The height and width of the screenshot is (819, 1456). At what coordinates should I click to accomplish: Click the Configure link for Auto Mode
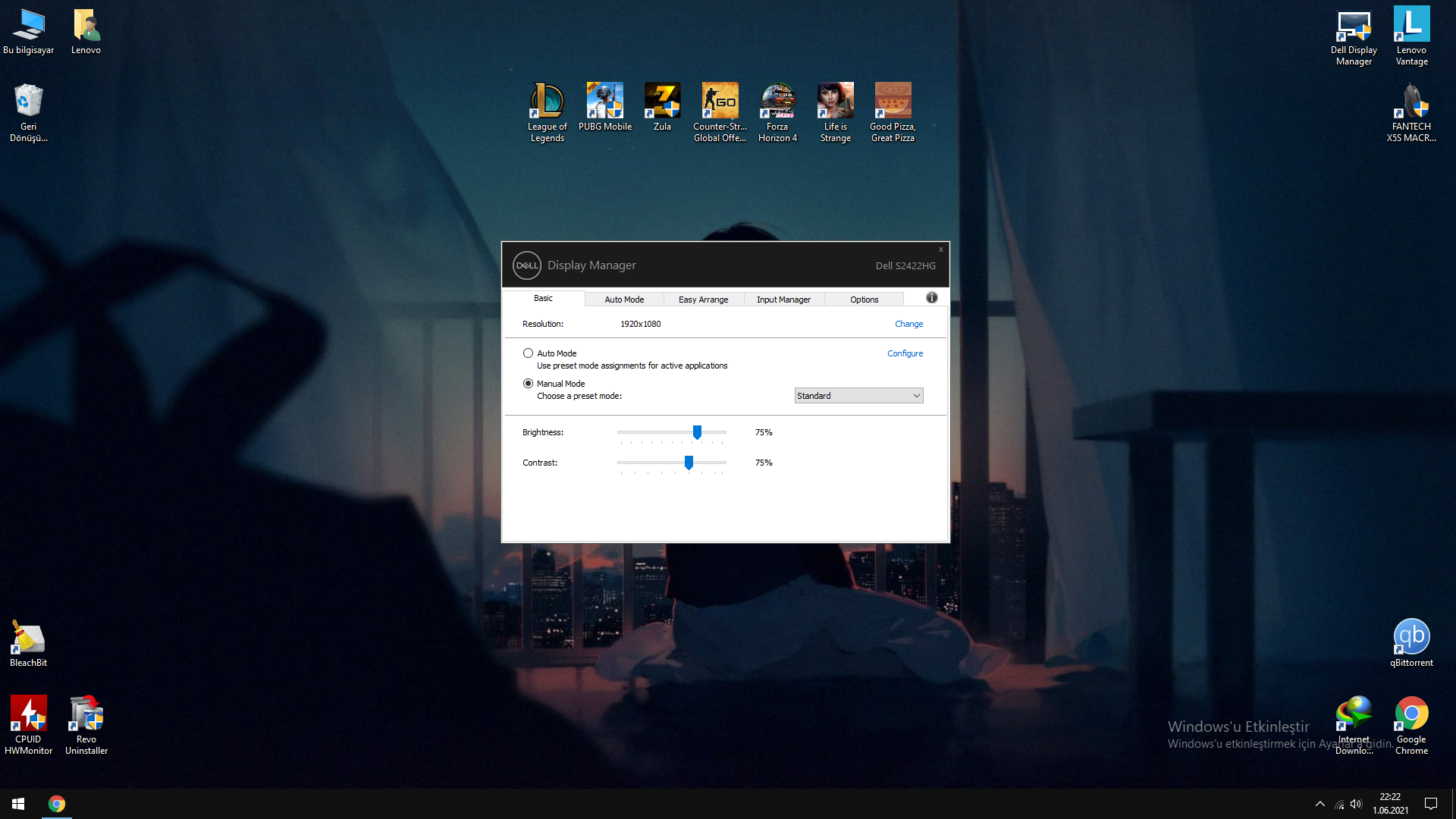pyautogui.click(x=905, y=353)
